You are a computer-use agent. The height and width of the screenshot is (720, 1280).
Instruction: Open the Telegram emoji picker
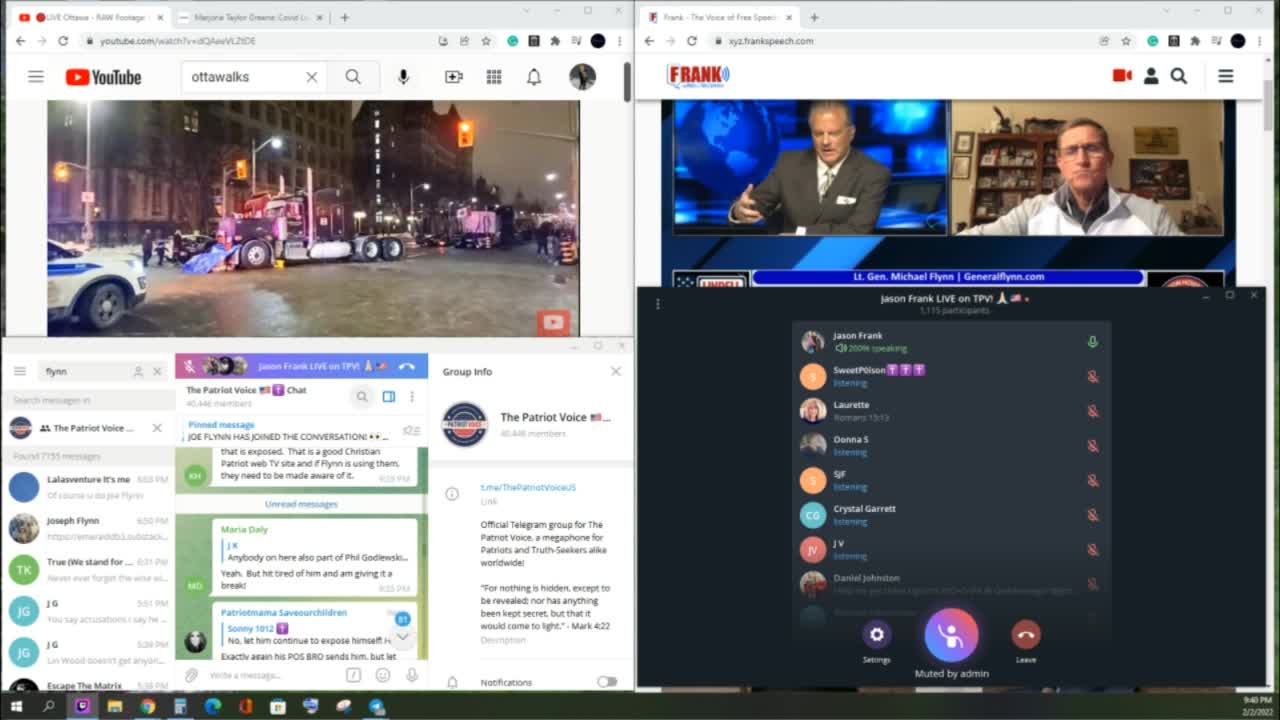(382, 675)
